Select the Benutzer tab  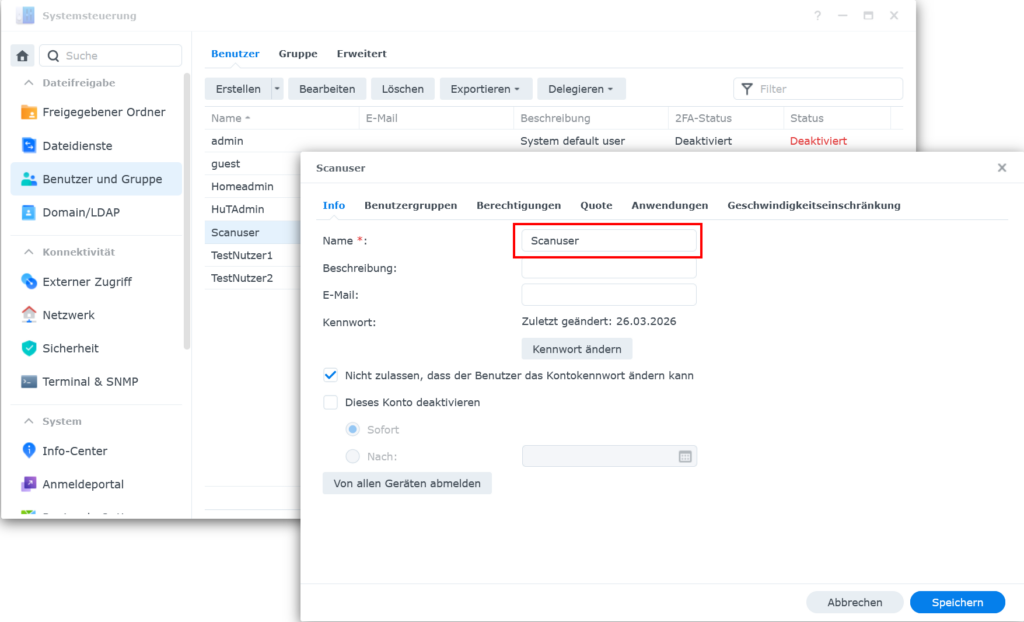(x=235, y=54)
